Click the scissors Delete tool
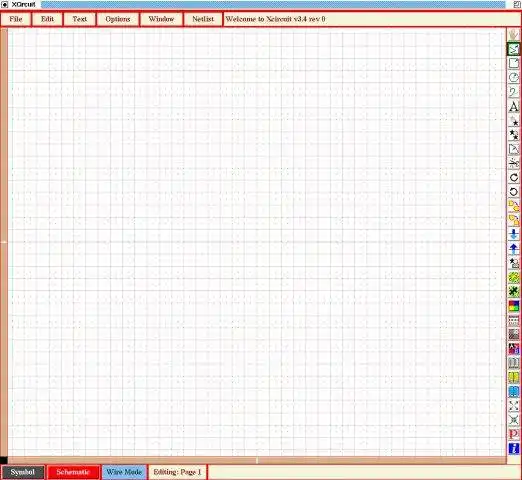This screenshot has height=480, width=522. [x=514, y=164]
